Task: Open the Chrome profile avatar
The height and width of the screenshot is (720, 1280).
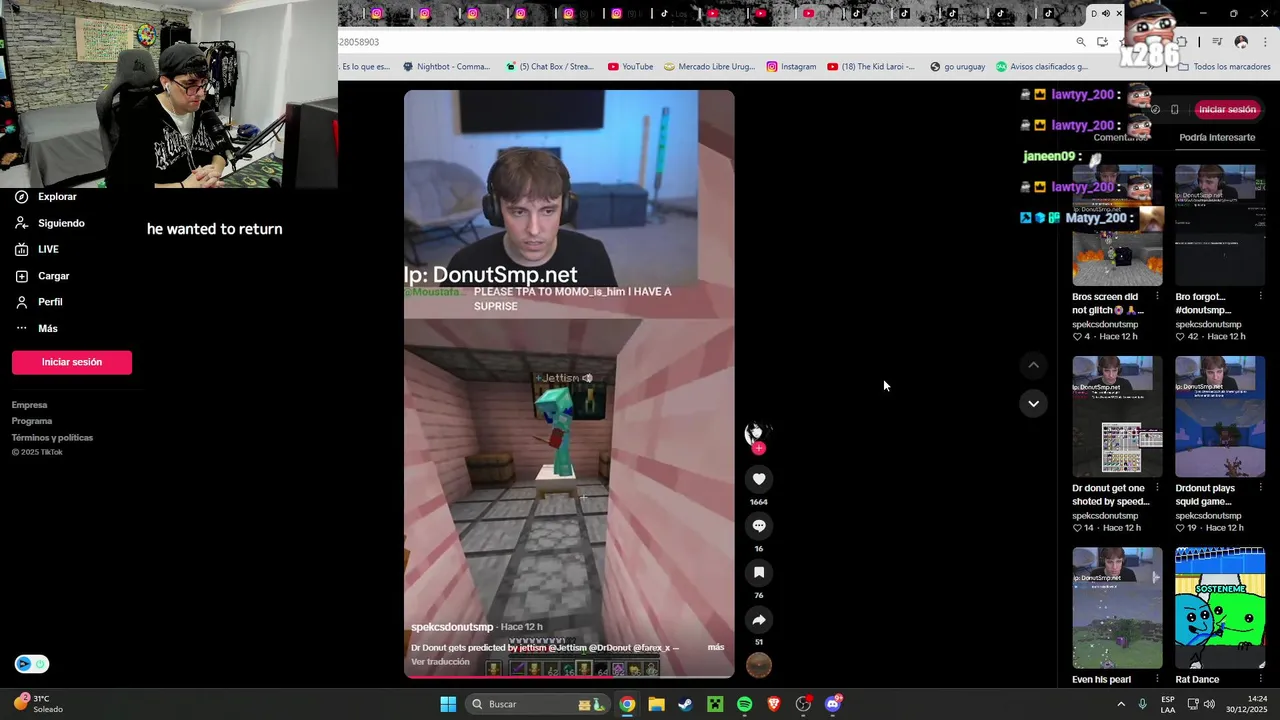Action: [1241, 42]
